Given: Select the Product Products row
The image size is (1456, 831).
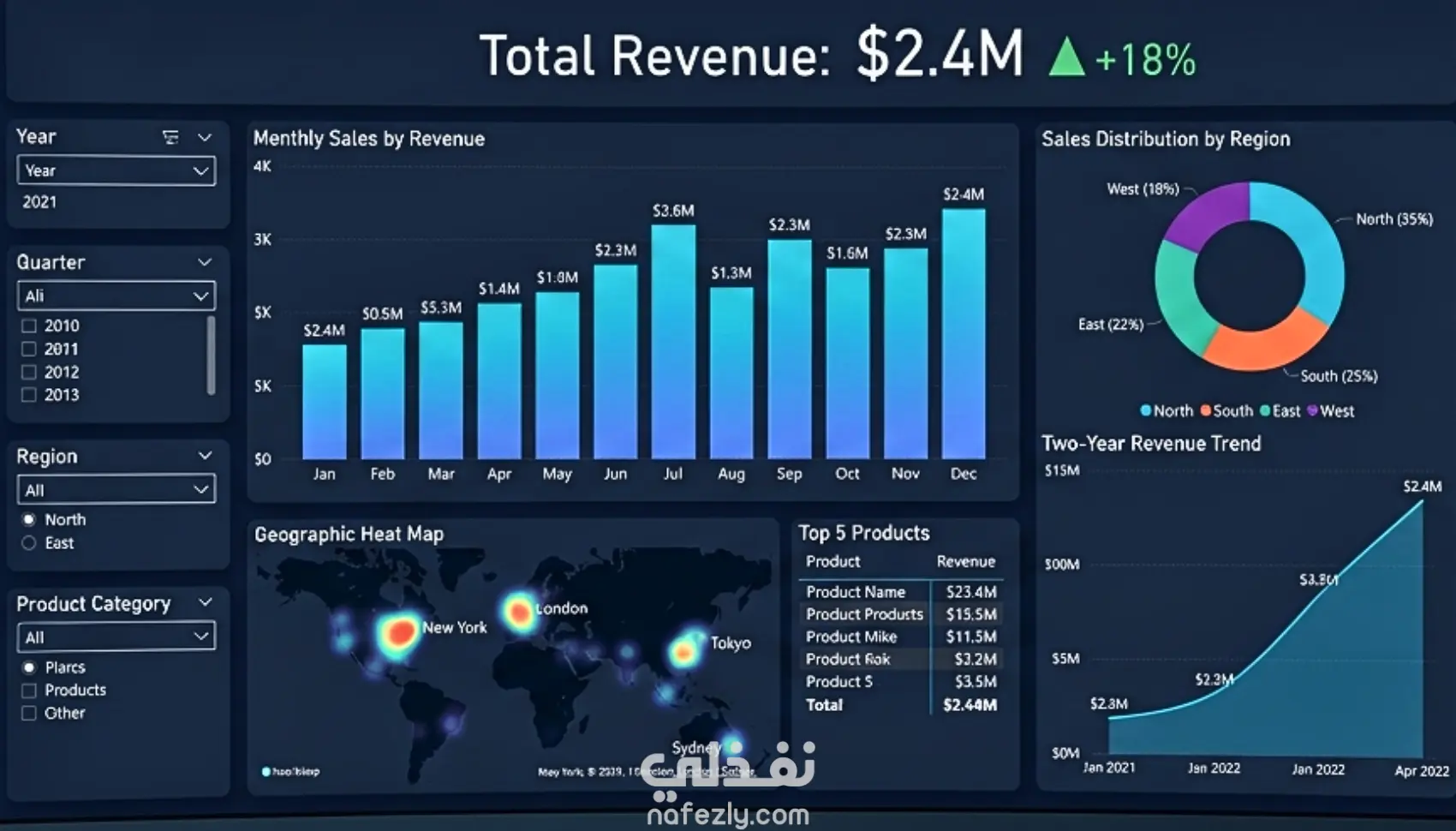Looking at the screenshot, I should tap(901, 614).
